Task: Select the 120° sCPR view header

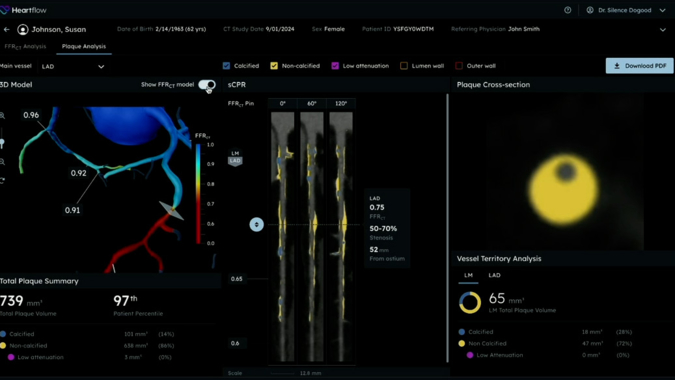Action: point(341,104)
